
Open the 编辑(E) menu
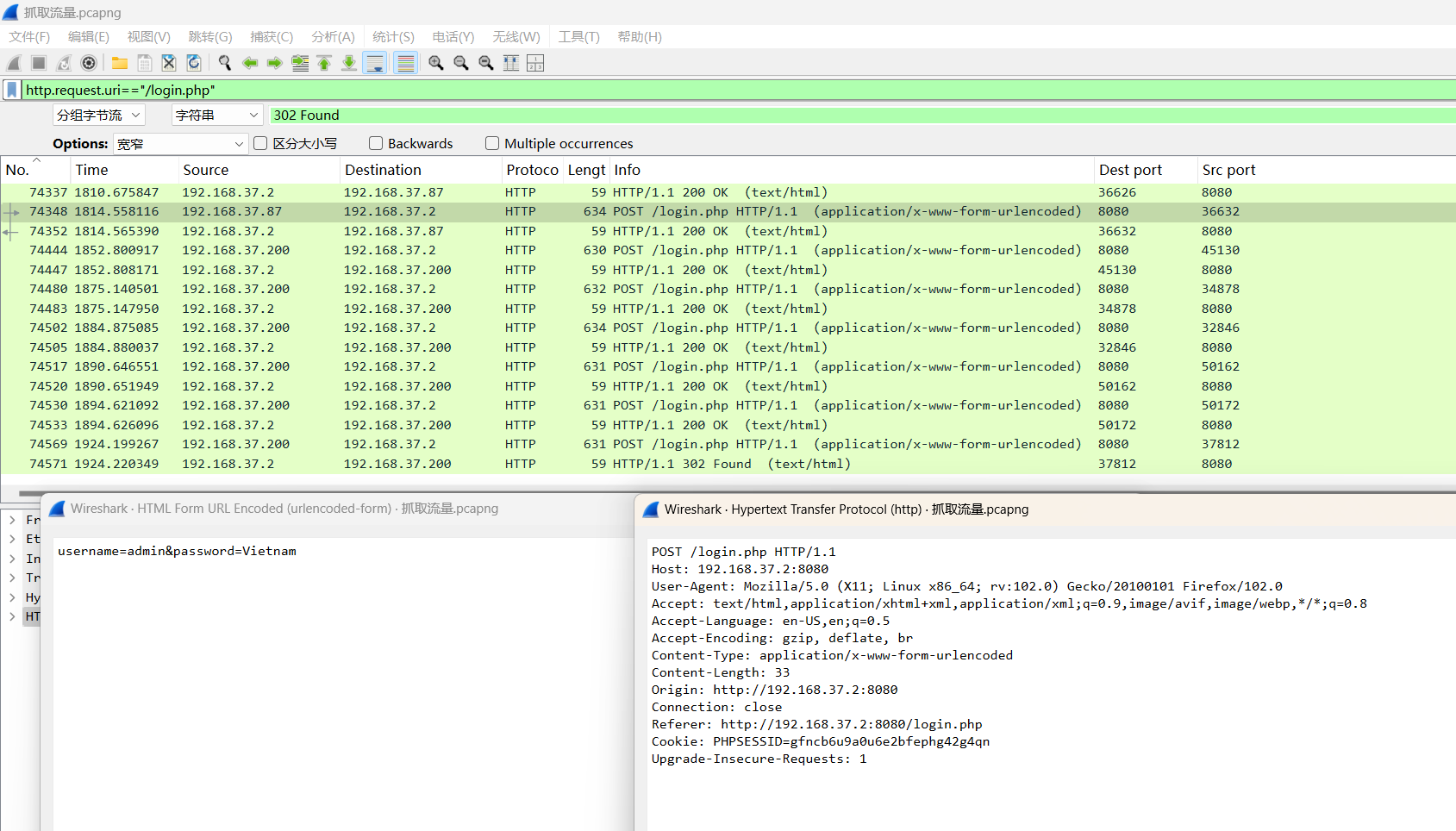[x=89, y=37]
